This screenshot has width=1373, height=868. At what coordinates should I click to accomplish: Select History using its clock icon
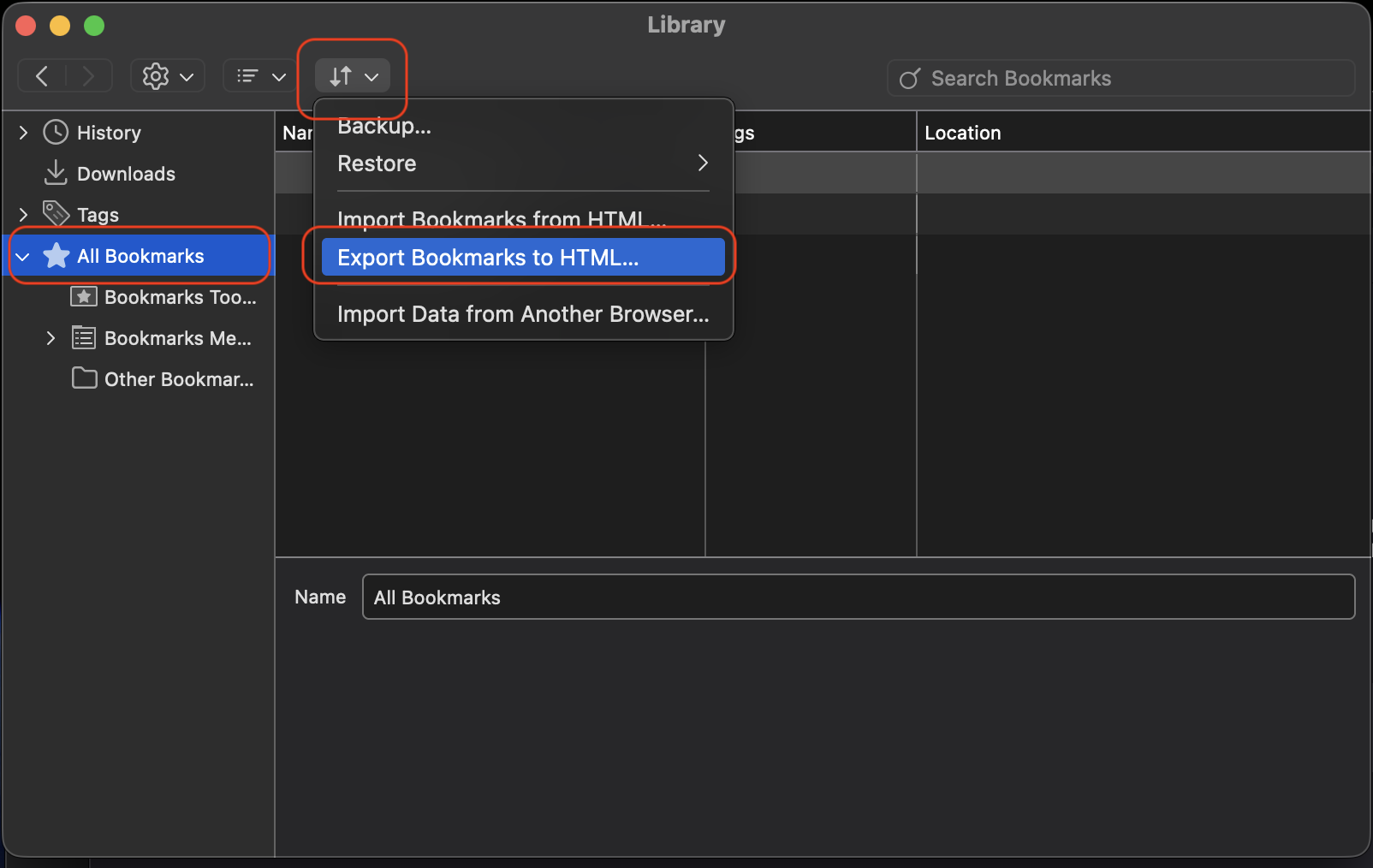point(56,132)
